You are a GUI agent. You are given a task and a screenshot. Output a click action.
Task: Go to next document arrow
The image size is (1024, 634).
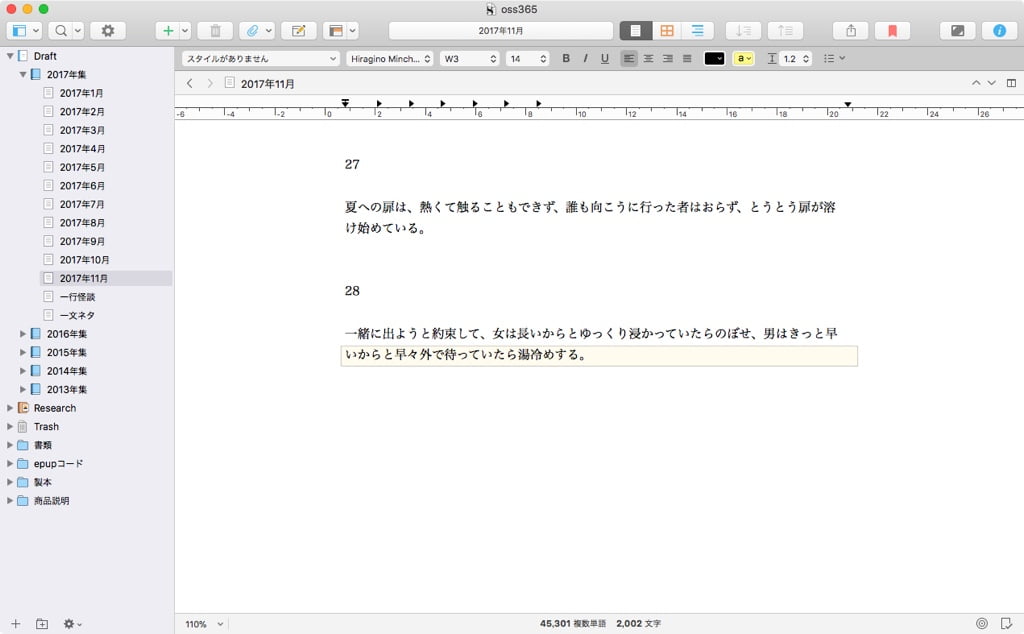pos(991,83)
